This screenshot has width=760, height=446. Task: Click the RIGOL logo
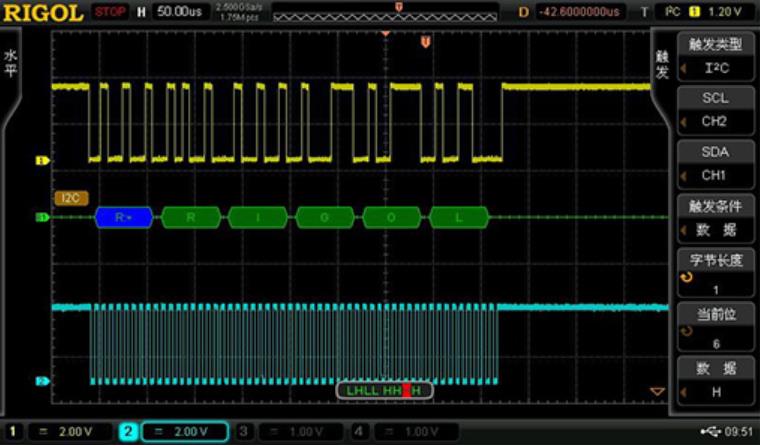[43, 12]
